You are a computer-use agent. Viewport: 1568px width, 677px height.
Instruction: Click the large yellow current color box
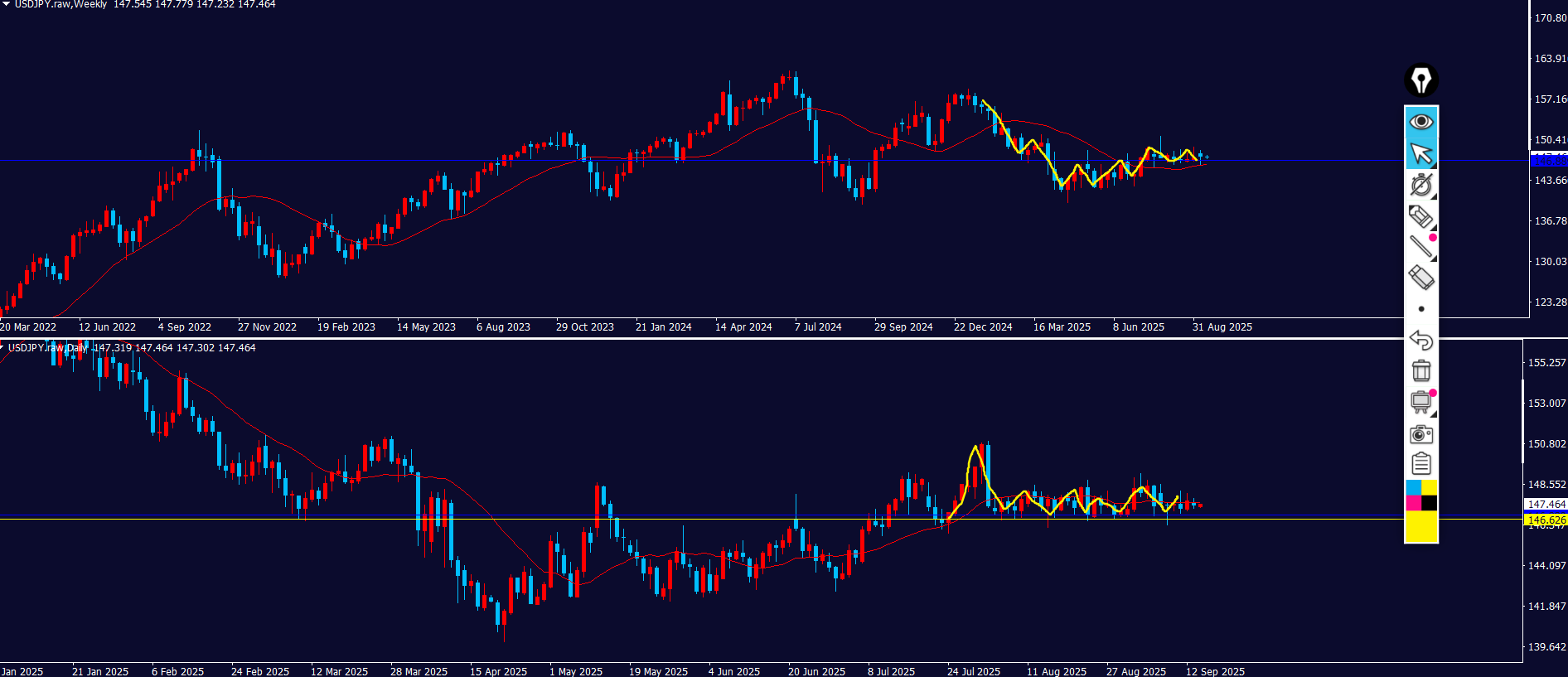pyautogui.click(x=1420, y=526)
